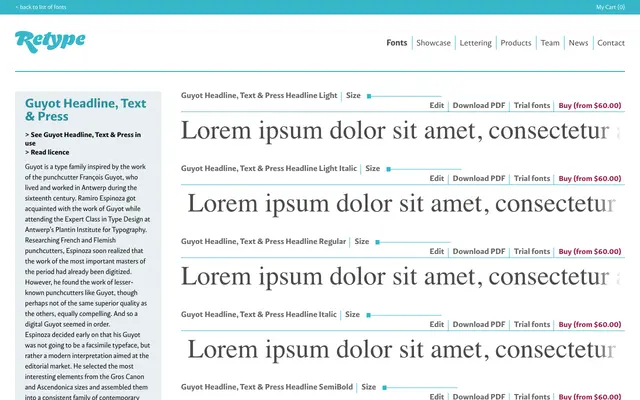Click Edit for Headline Light
Screen dimensions: 640x400
[436, 105]
